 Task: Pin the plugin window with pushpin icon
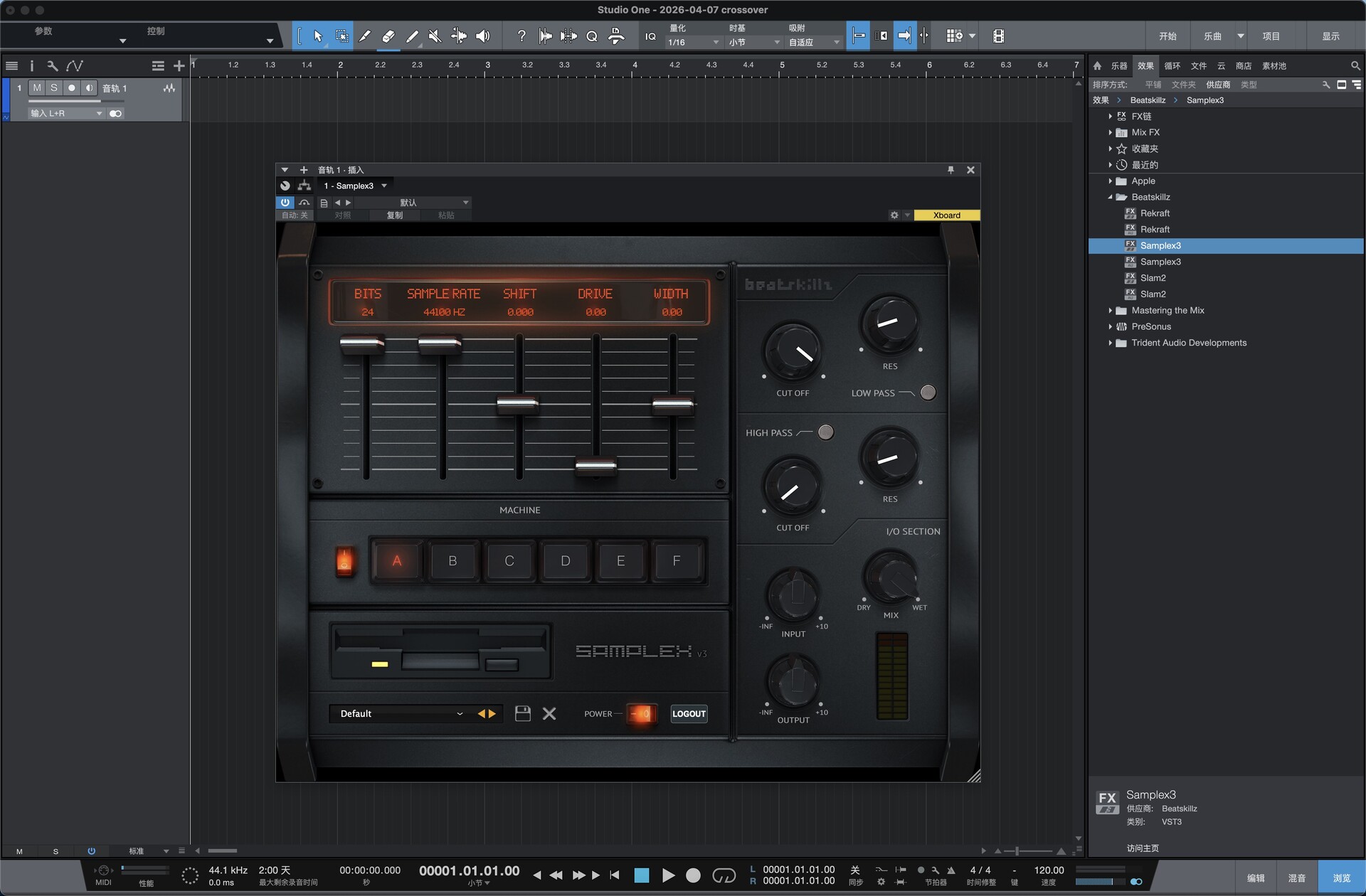click(951, 170)
